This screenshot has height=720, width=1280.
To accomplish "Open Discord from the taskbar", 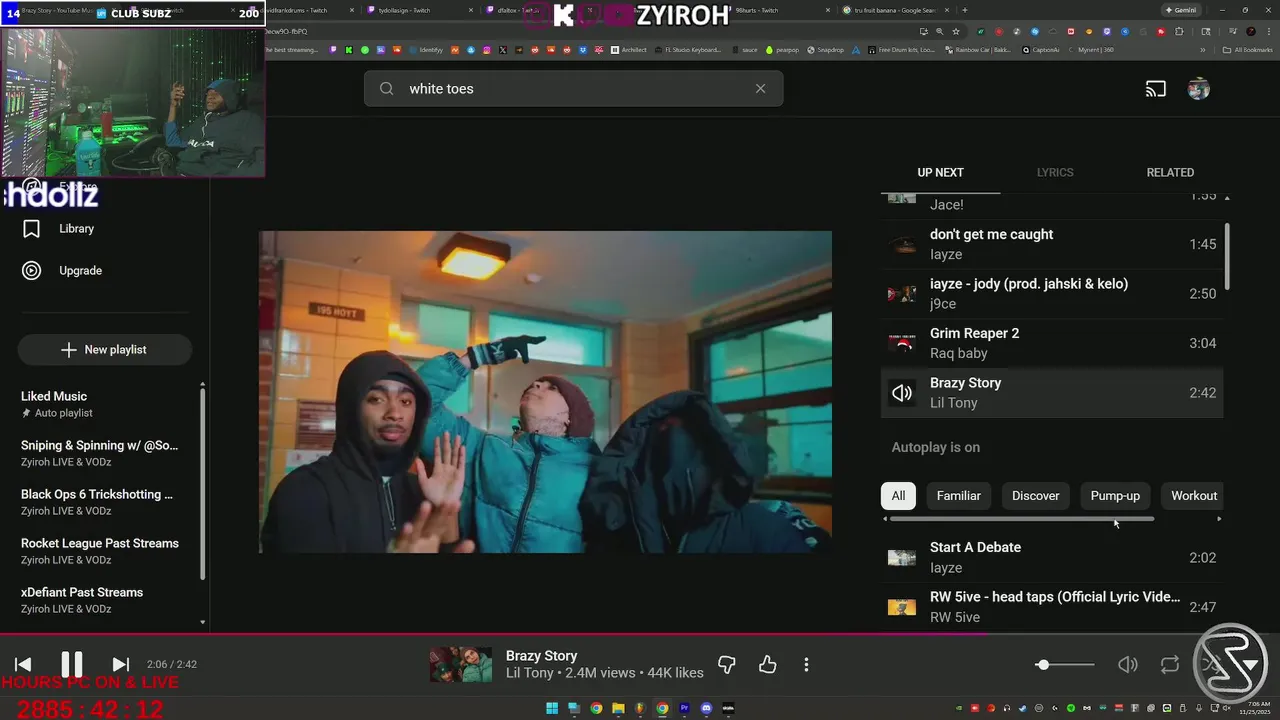I will coord(706,708).
